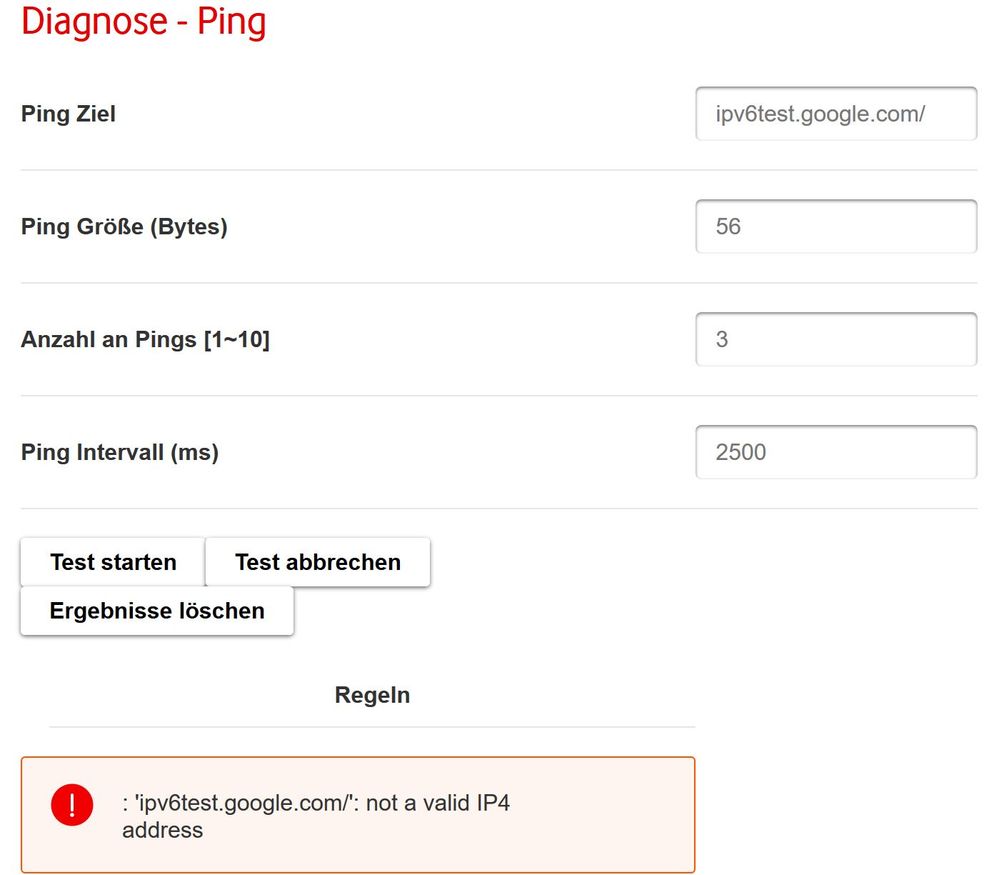Select the error message text
The height and width of the screenshot is (875, 999).
click(x=316, y=815)
